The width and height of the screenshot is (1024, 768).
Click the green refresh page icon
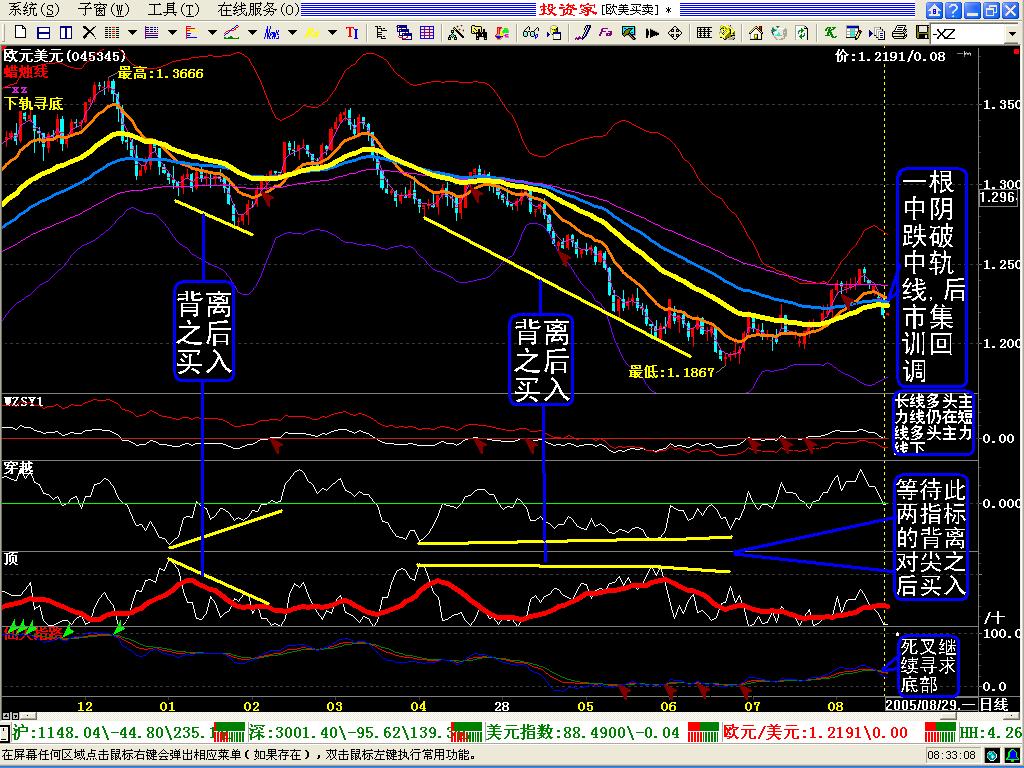point(801,33)
